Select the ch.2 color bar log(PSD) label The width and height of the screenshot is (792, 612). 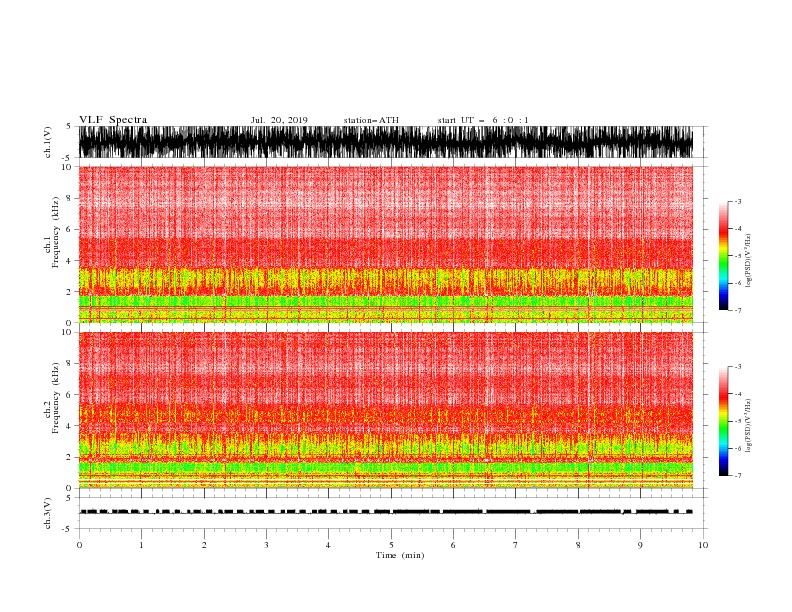749,426
